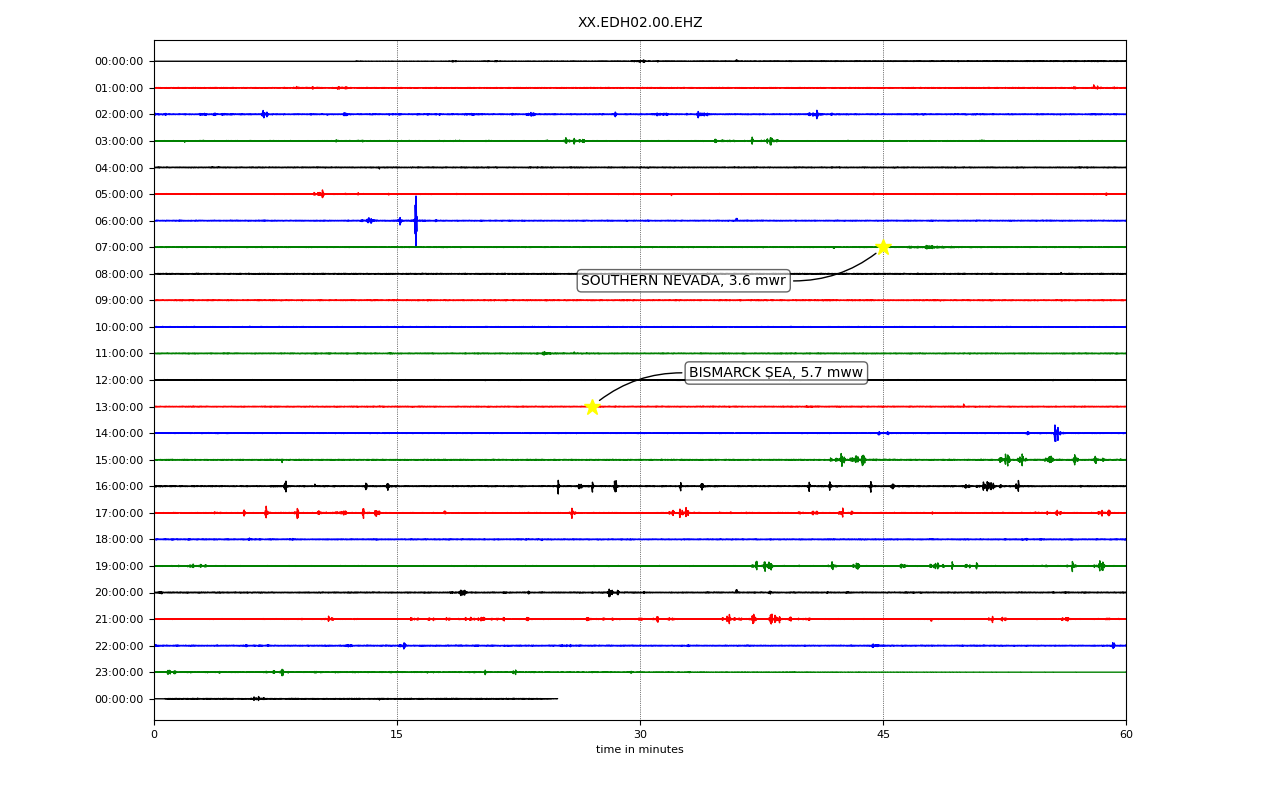Viewport: 1280px width, 800px height.
Task: Click the Southern Nevada earthquake star marker
Action: [883, 247]
